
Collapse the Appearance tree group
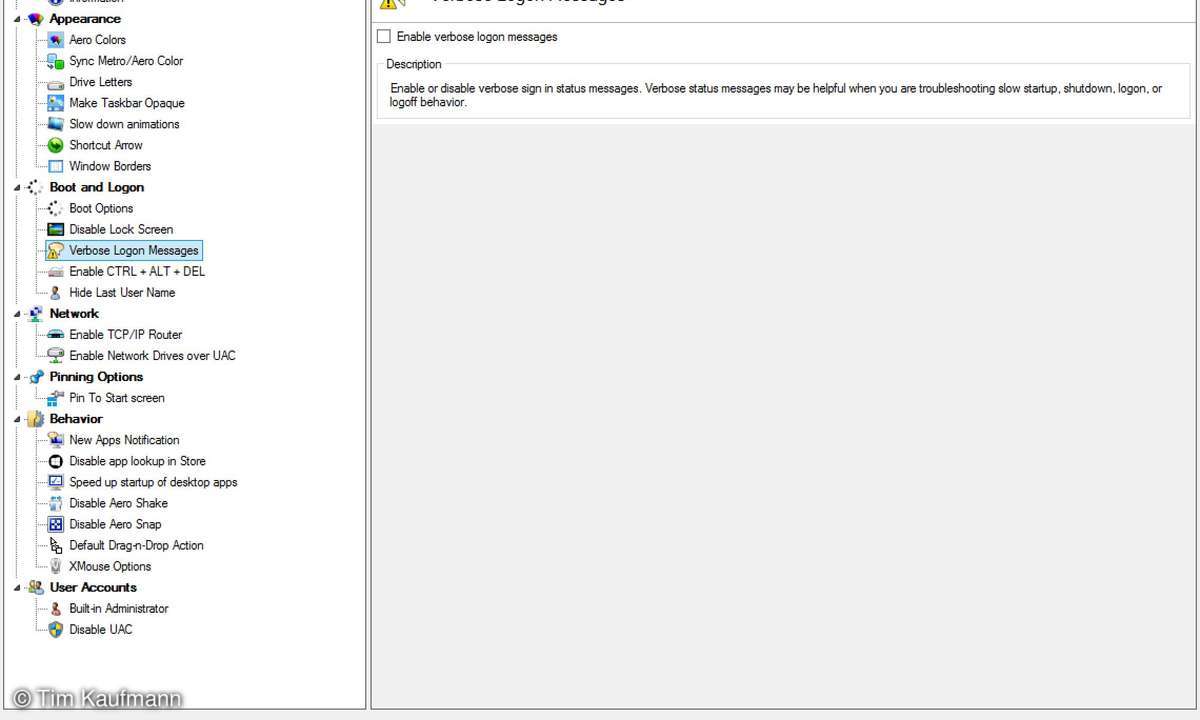point(17,19)
